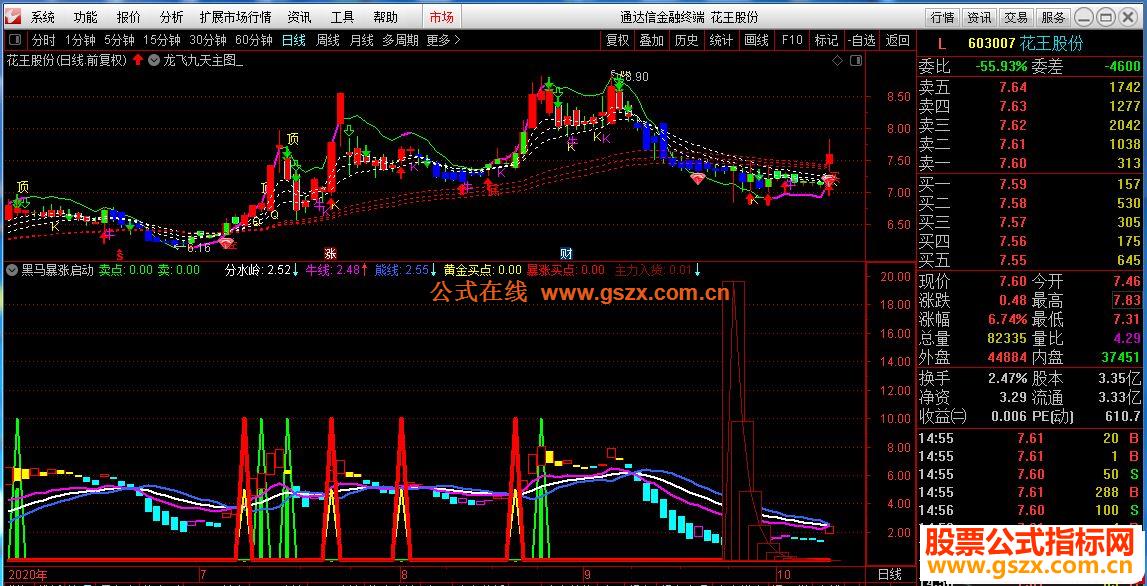Click the $ marker under main chart
This screenshot has width=1147, height=586.
coord(120,254)
